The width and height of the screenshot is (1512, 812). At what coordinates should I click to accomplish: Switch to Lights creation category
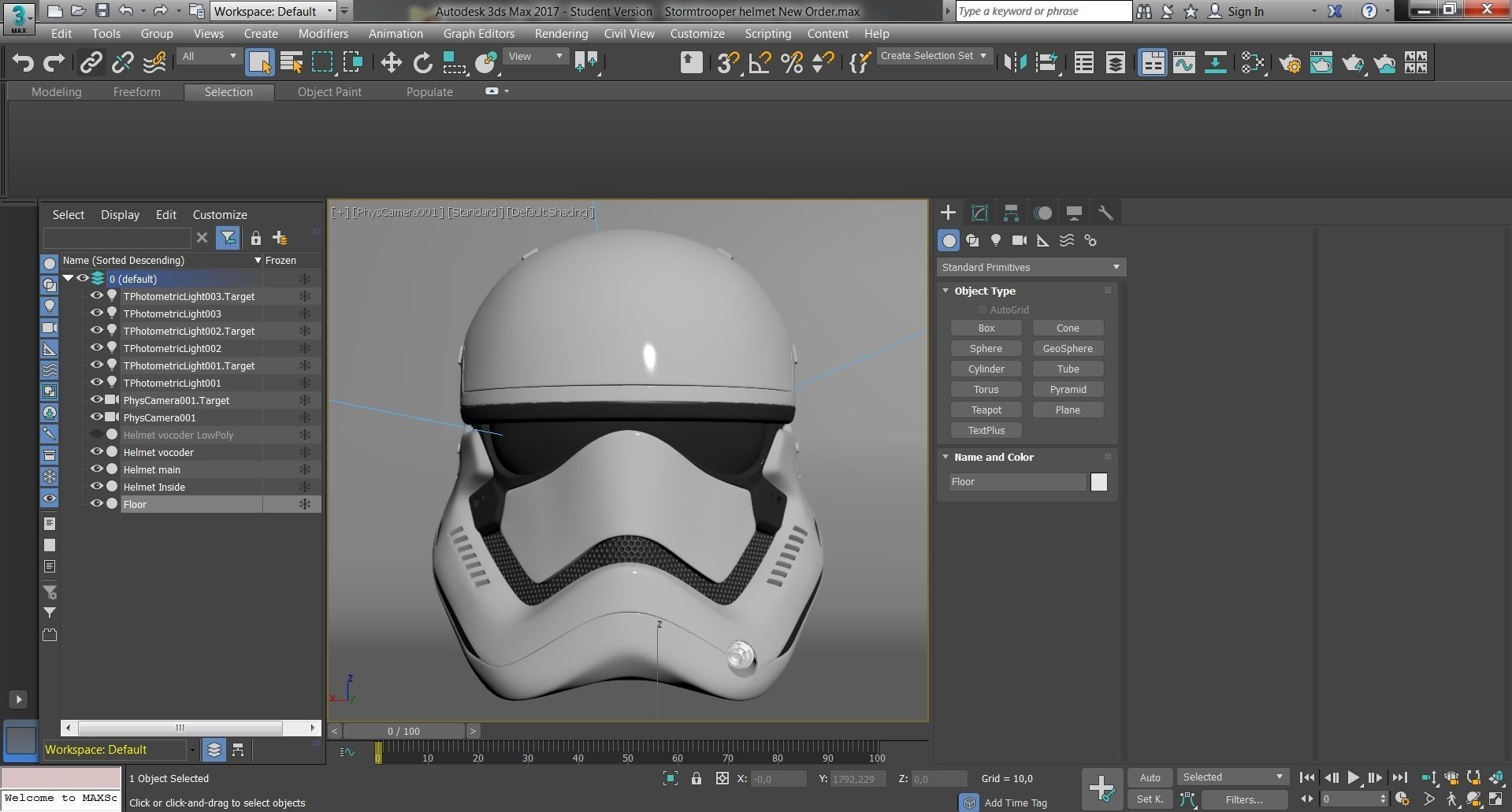tap(996, 240)
